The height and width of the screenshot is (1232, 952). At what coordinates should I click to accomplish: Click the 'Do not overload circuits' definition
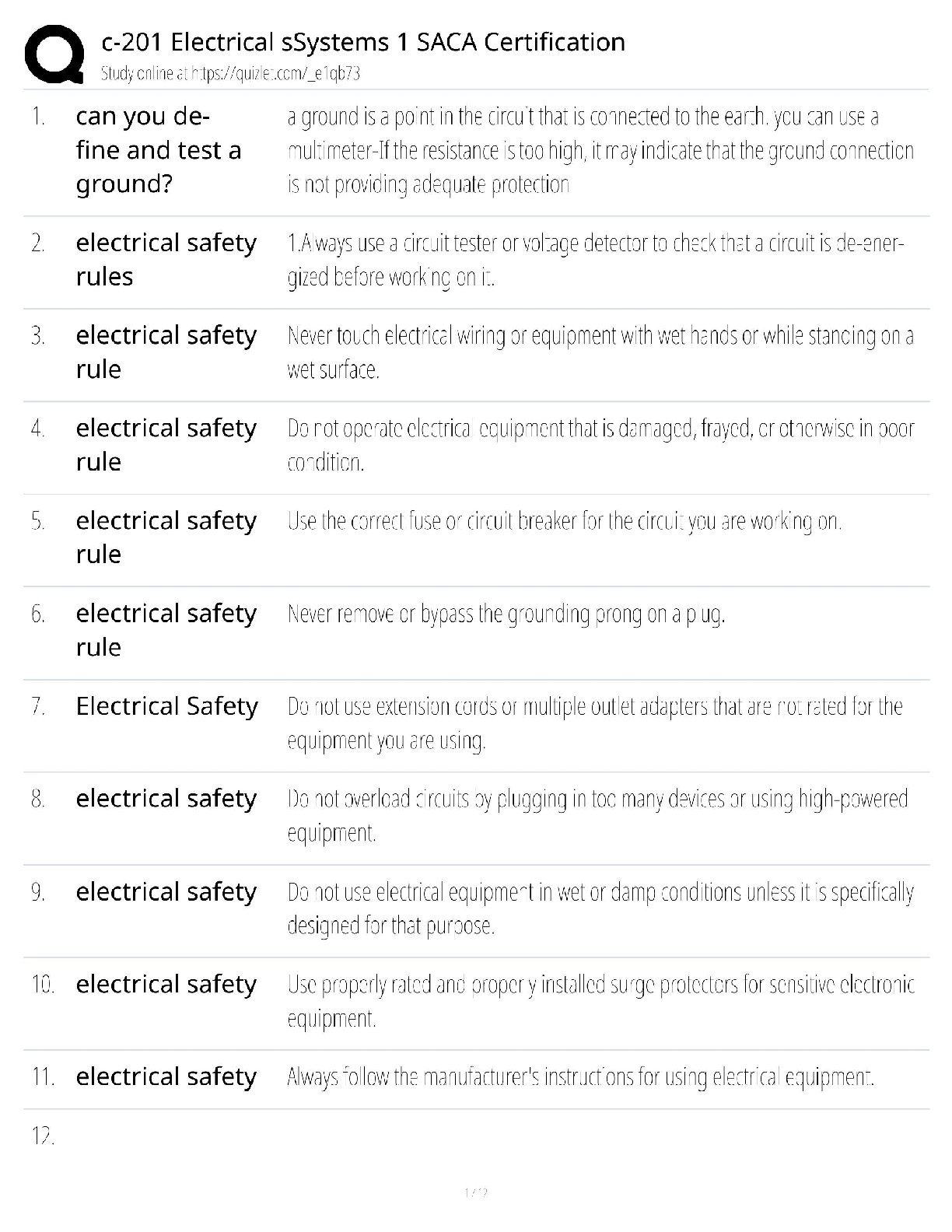click(597, 815)
